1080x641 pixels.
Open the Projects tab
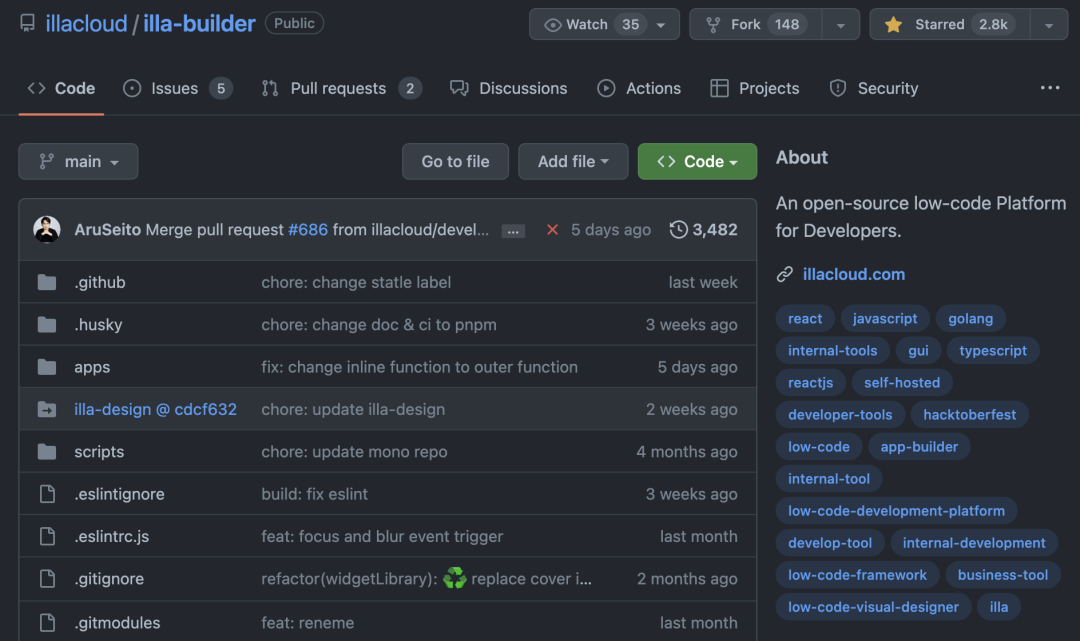[755, 88]
